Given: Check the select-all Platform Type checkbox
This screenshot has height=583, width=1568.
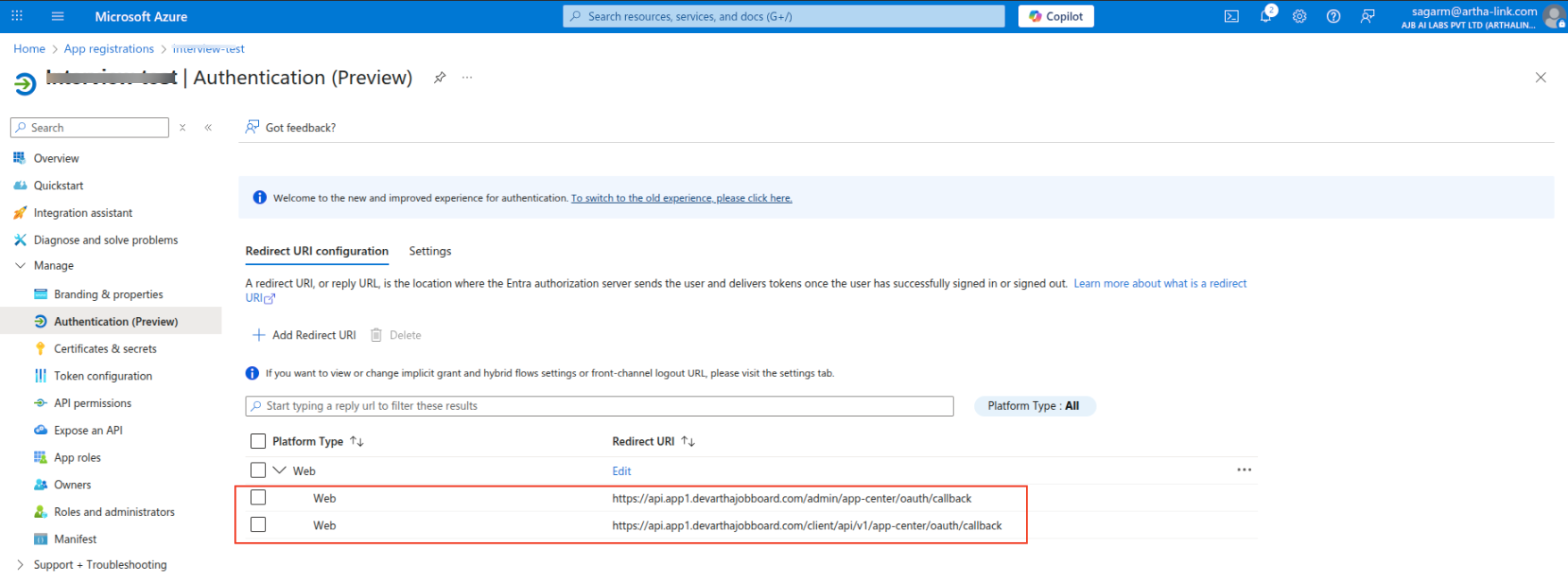Looking at the screenshot, I should click(258, 441).
